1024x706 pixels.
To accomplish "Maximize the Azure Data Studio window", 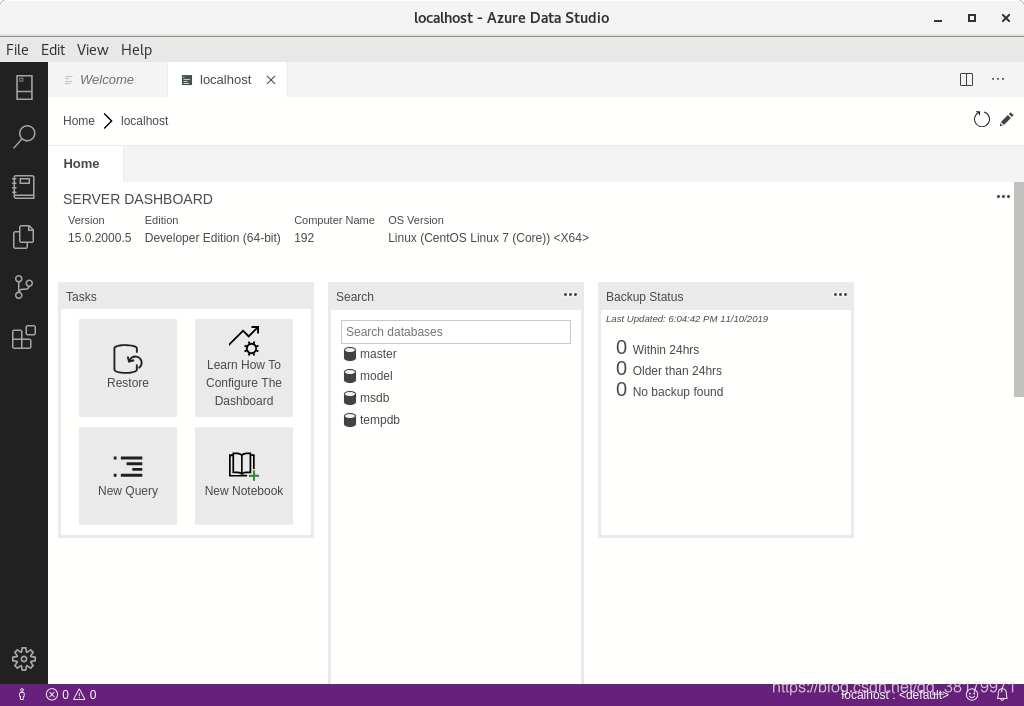I will point(972,18).
